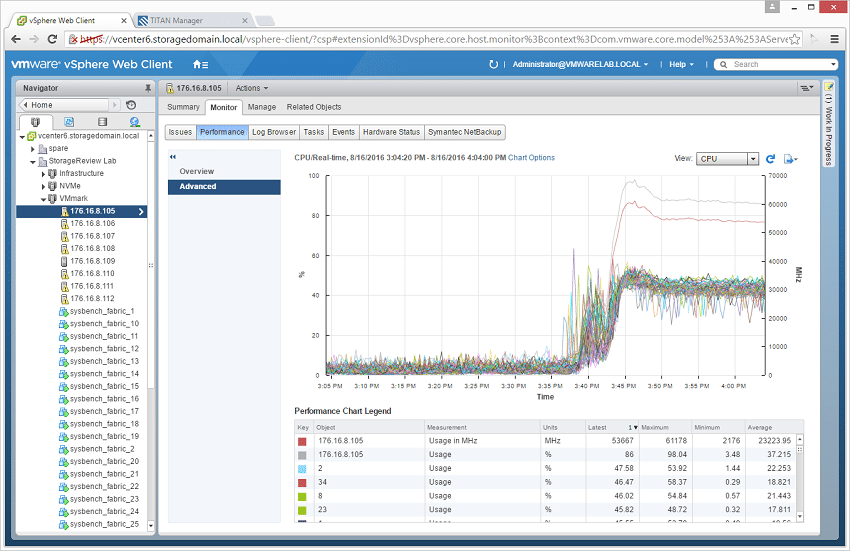Image resolution: width=850 pixels, height=551 pixels.
Task: Open the Symantec NetBackup sub-tab
Action: pyautogui.click(x=465, y=132)
